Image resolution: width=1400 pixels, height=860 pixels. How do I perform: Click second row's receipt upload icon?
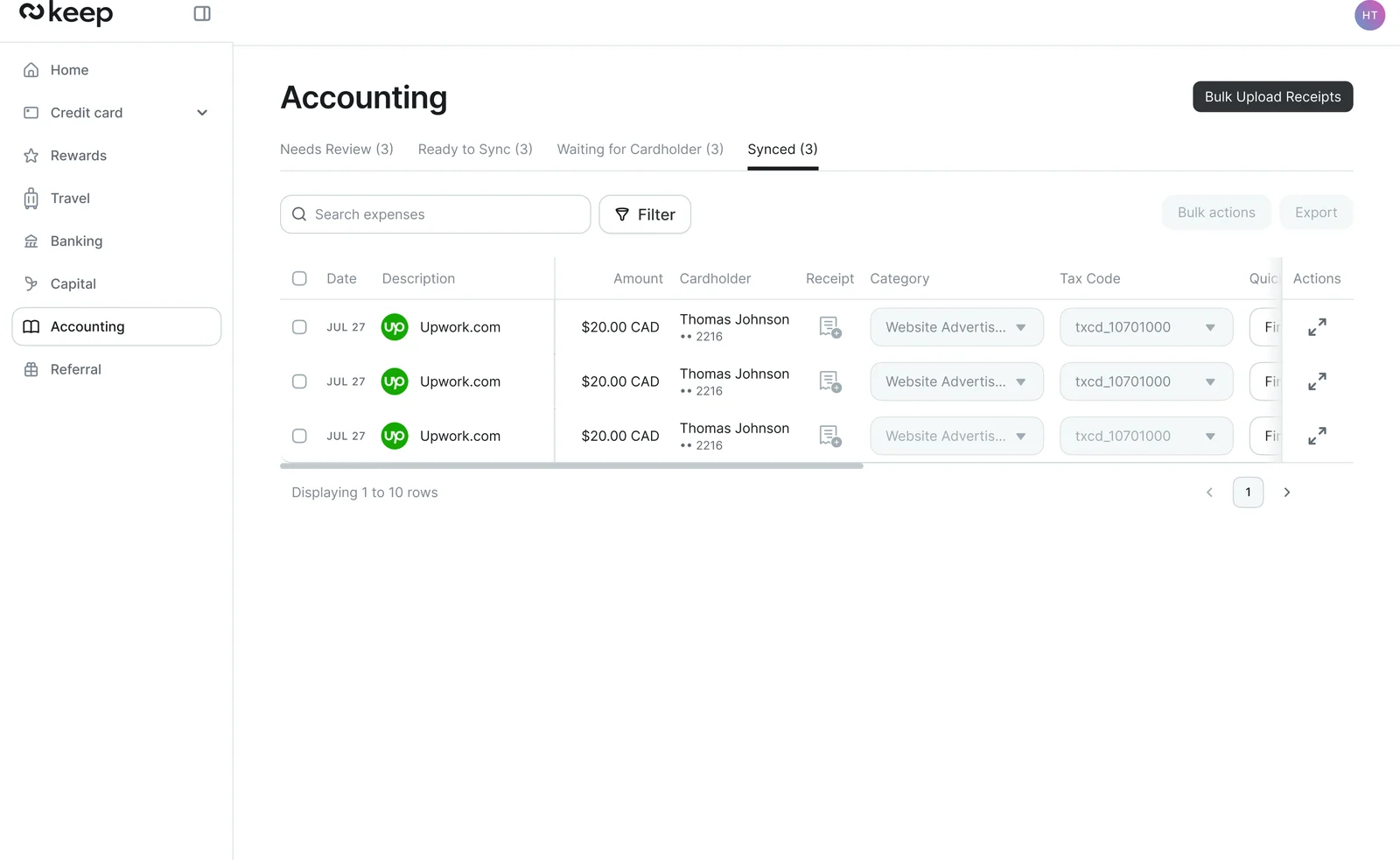coord(830,381)
